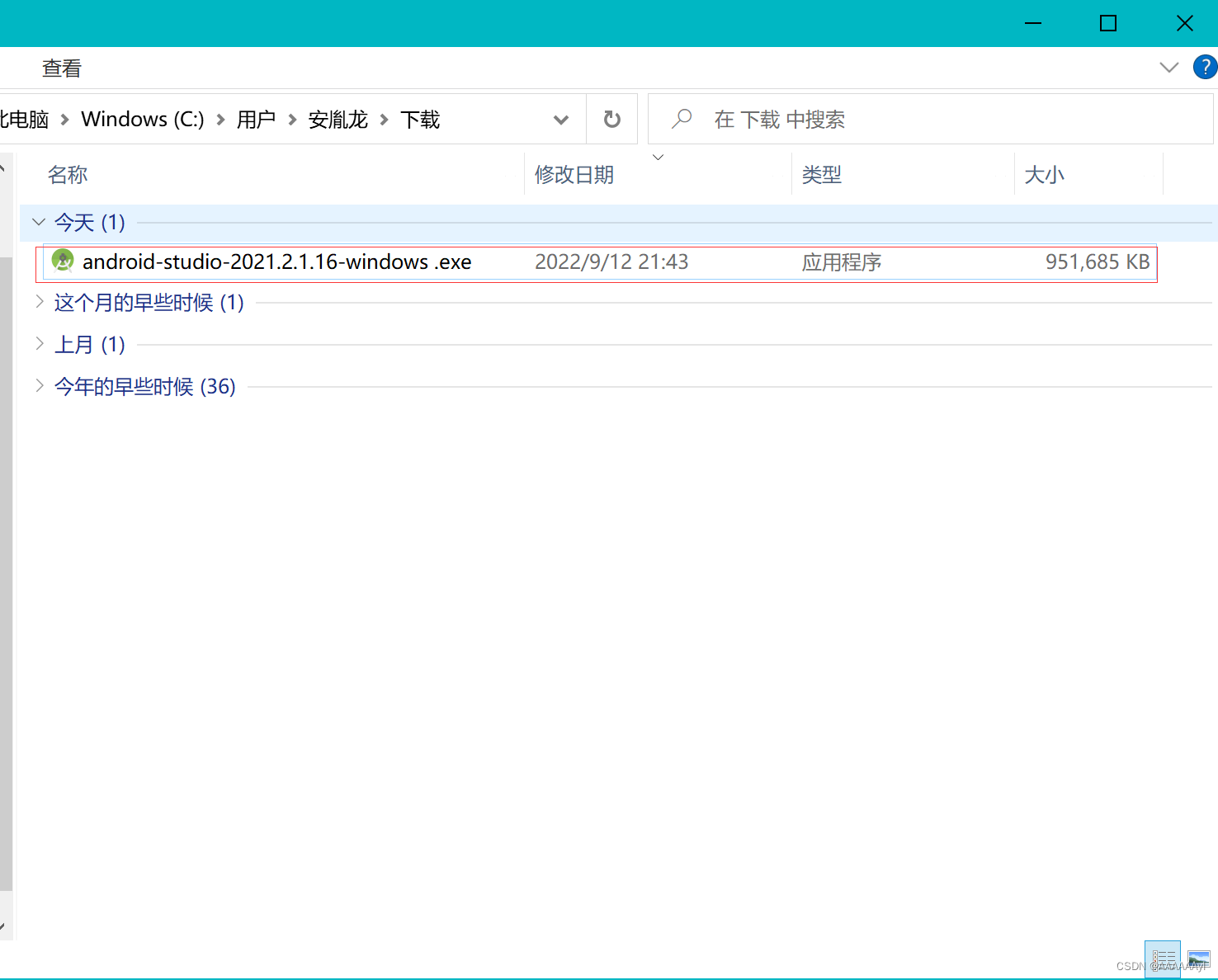Click the 951,685 KB size cell
Image resolution: width=1218 pixels, height=980 pixels.
click(1098, 262)
